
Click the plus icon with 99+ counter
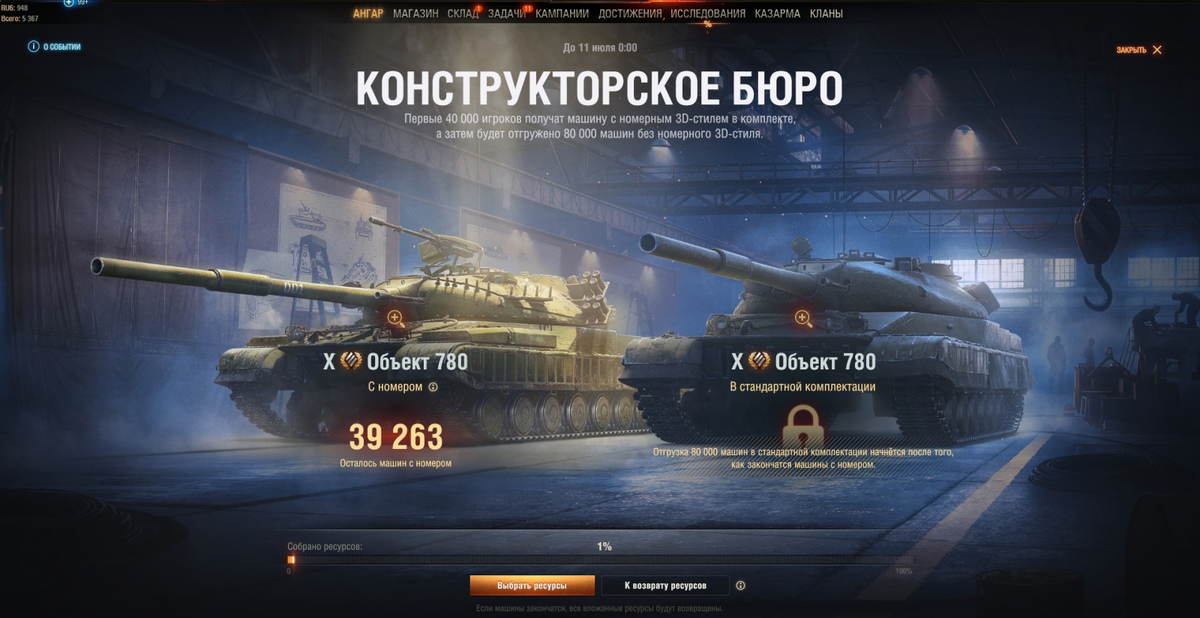click(x=69, y=3)
